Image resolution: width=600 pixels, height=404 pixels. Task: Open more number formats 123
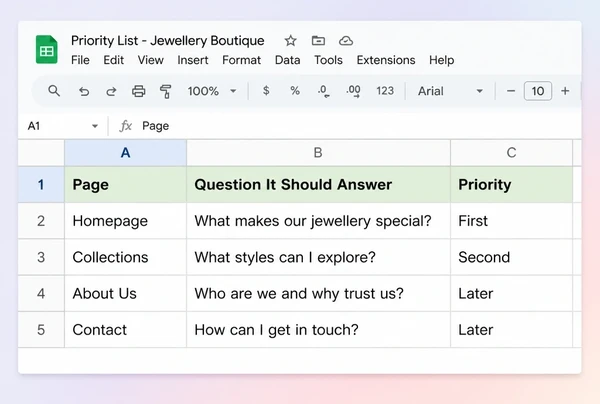385,91
